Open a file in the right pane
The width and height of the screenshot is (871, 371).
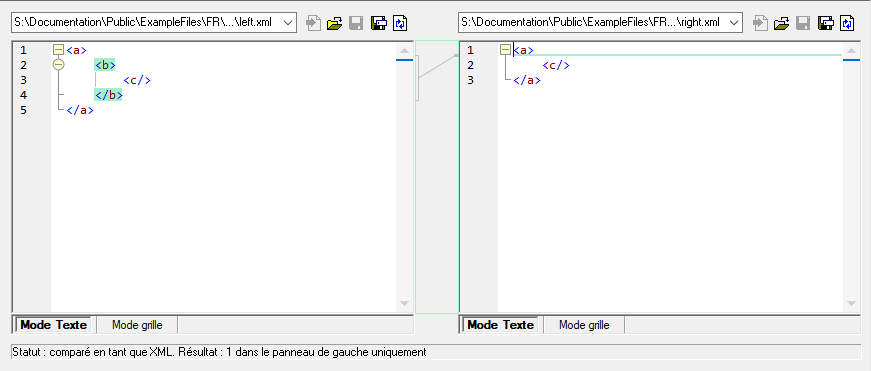(x=781, y=23)
